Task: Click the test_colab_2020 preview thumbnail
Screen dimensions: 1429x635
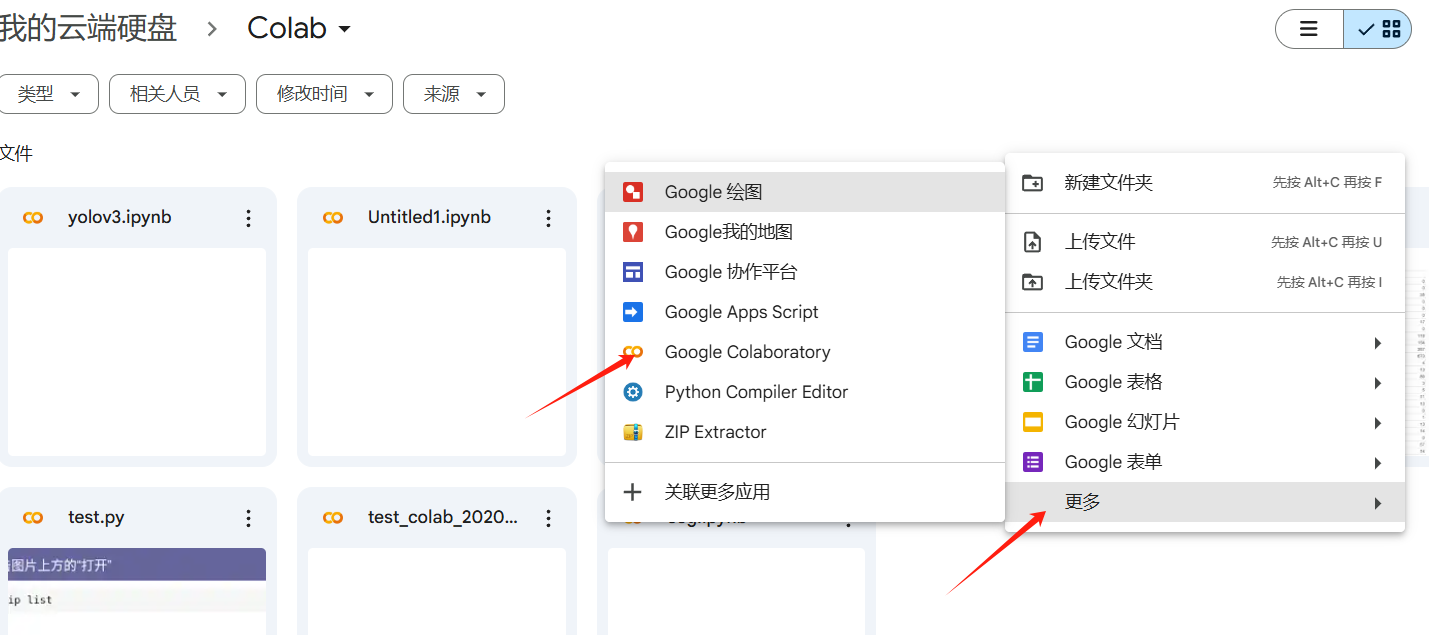Action: (437, 591)
